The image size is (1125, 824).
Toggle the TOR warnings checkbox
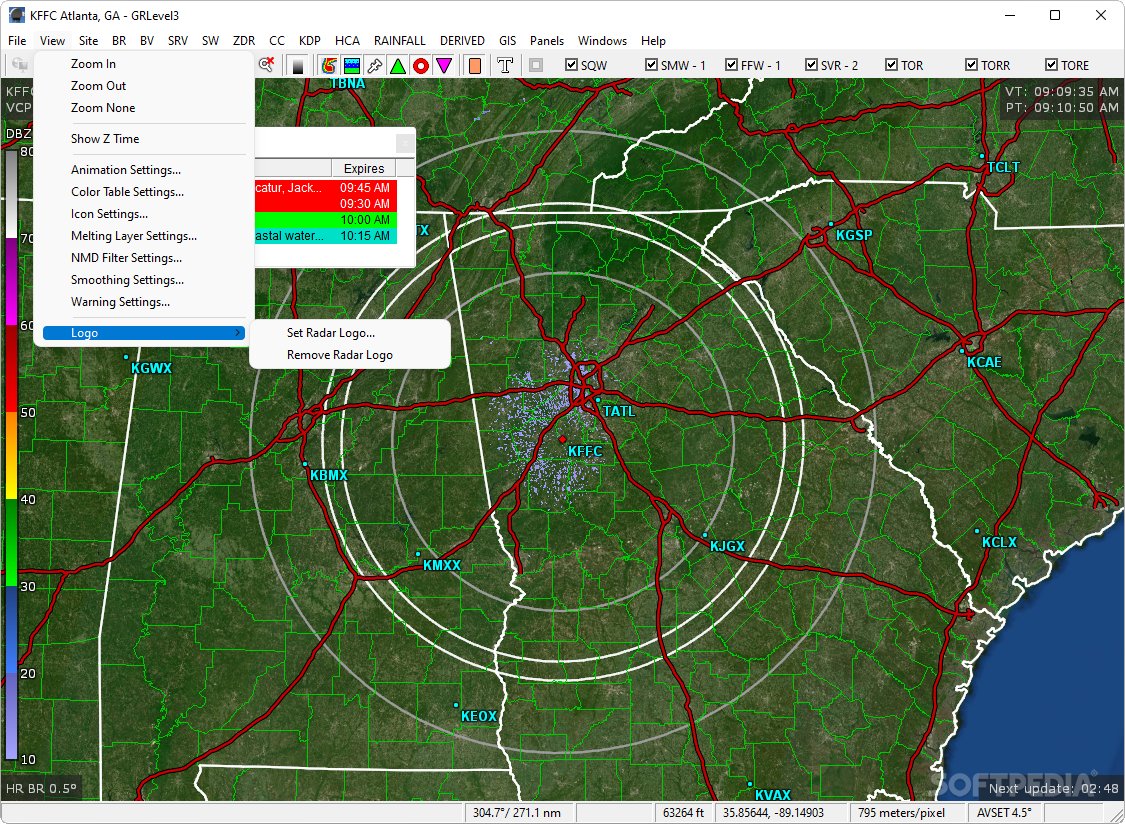[891, 65]
